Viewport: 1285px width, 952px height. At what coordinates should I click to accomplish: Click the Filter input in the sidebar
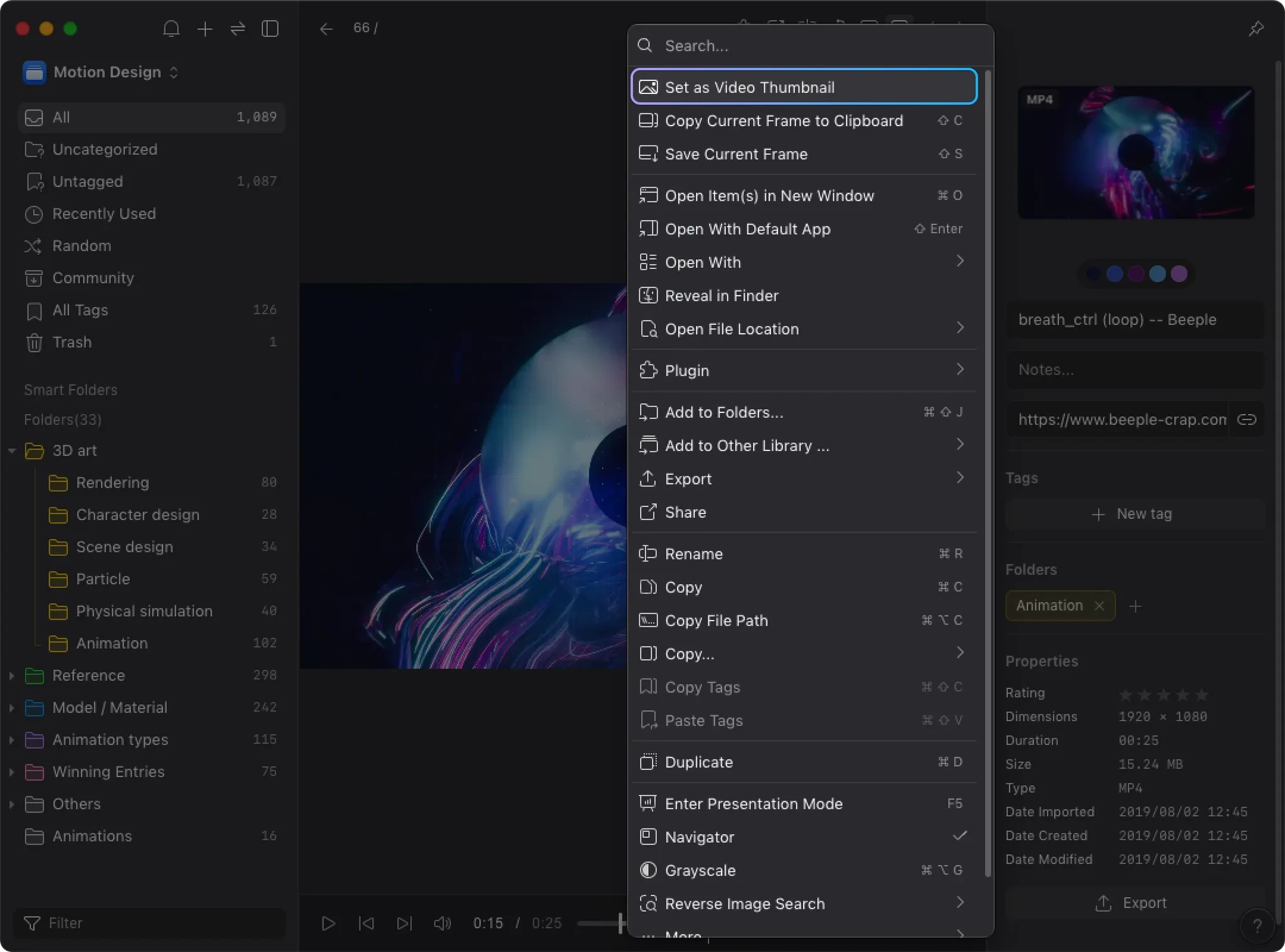coord(149,923)
